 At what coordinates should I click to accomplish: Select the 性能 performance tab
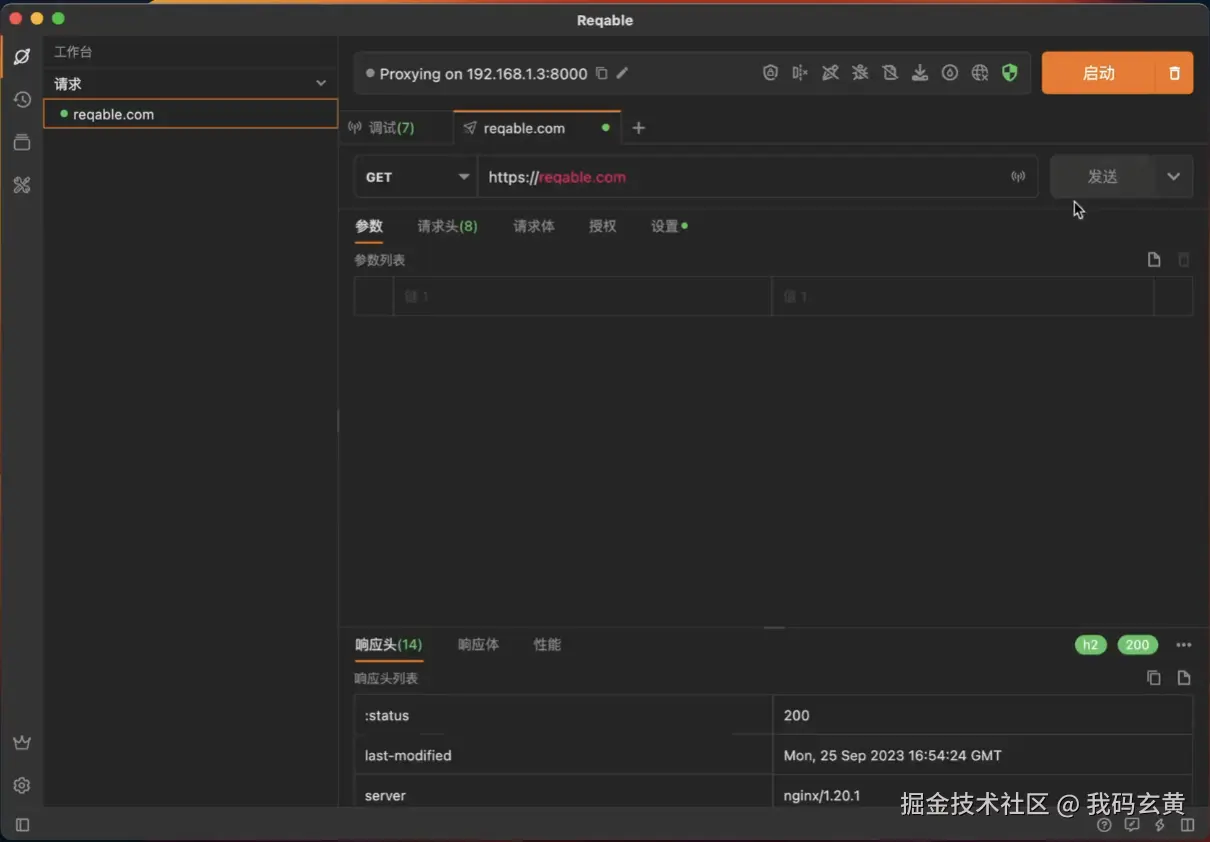(x=547, y=645)
